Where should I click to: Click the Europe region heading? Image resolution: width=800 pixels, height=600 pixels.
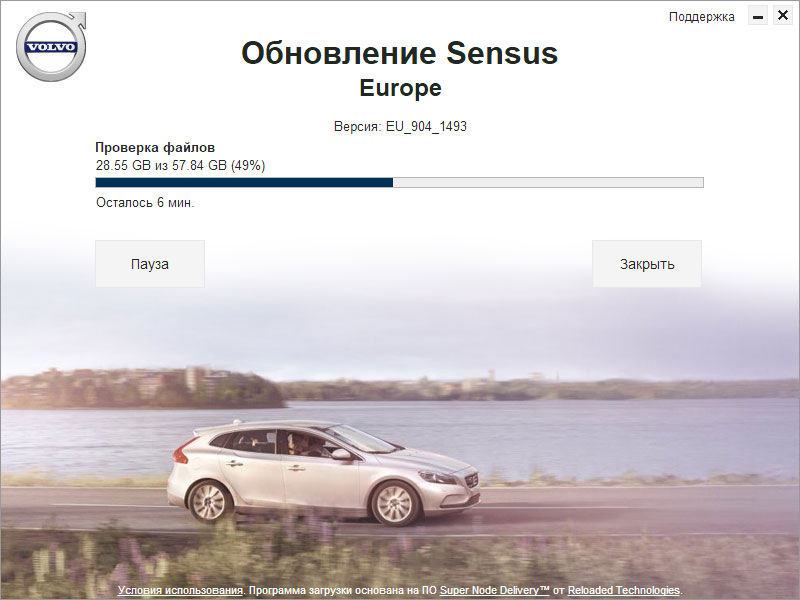(400, 88)
